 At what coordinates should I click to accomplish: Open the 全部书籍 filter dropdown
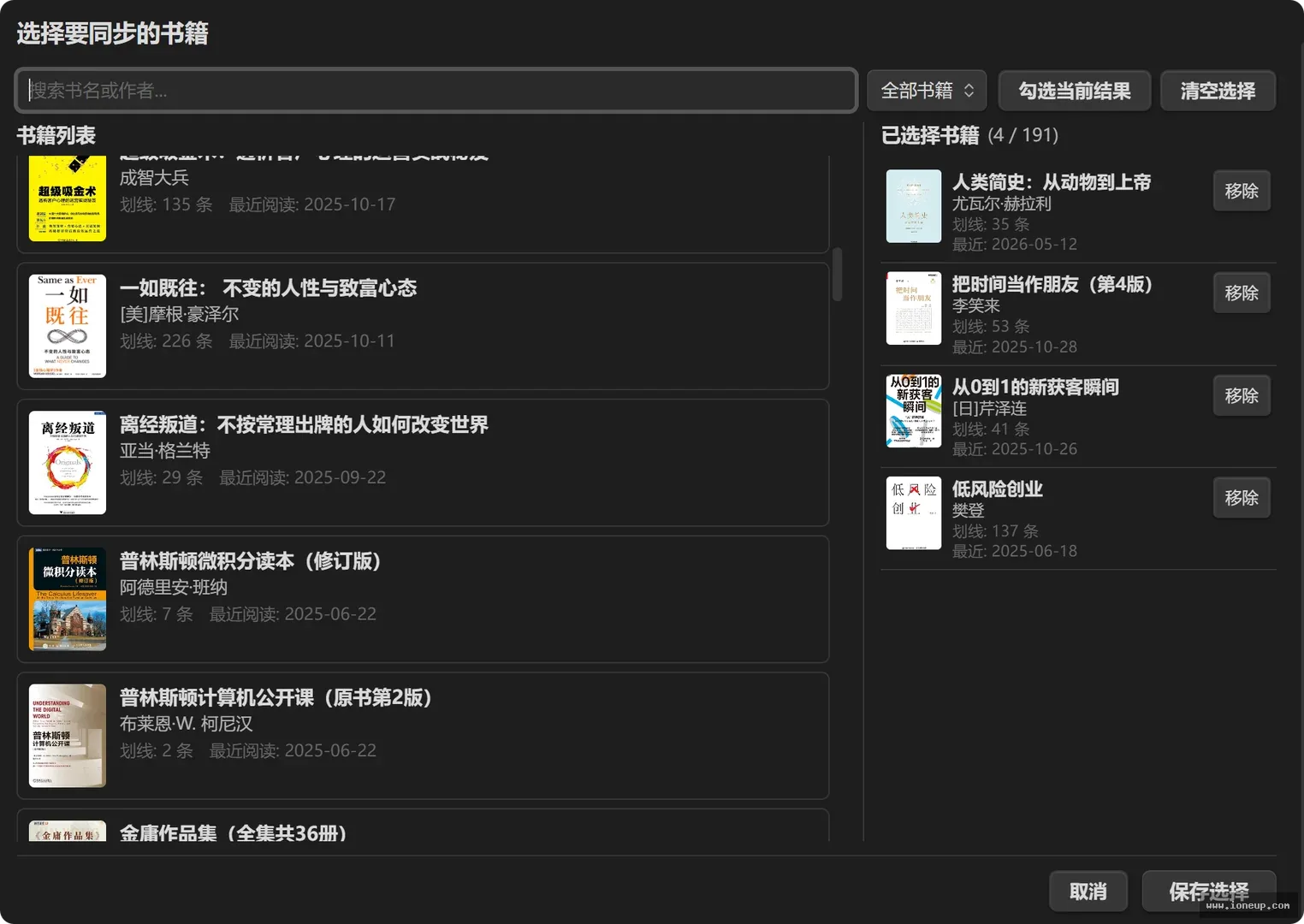coord(927,91)
